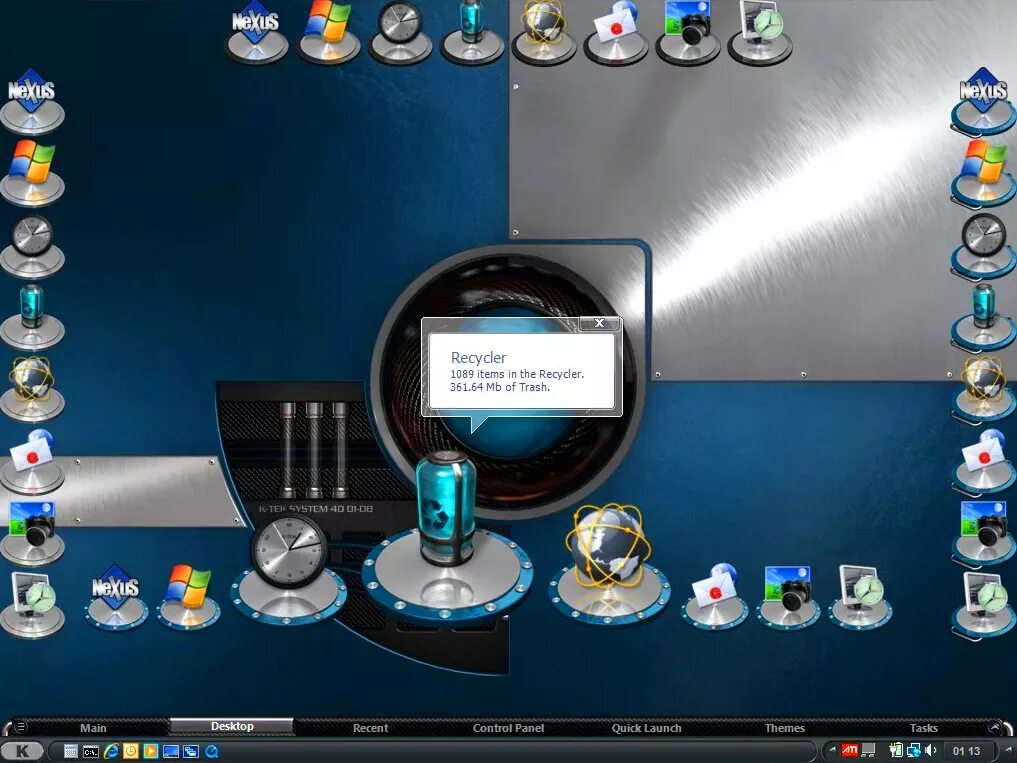Screen dimensions: 1017x763
Task: Open the globe icon in the left dock
Action: point(32,387)
